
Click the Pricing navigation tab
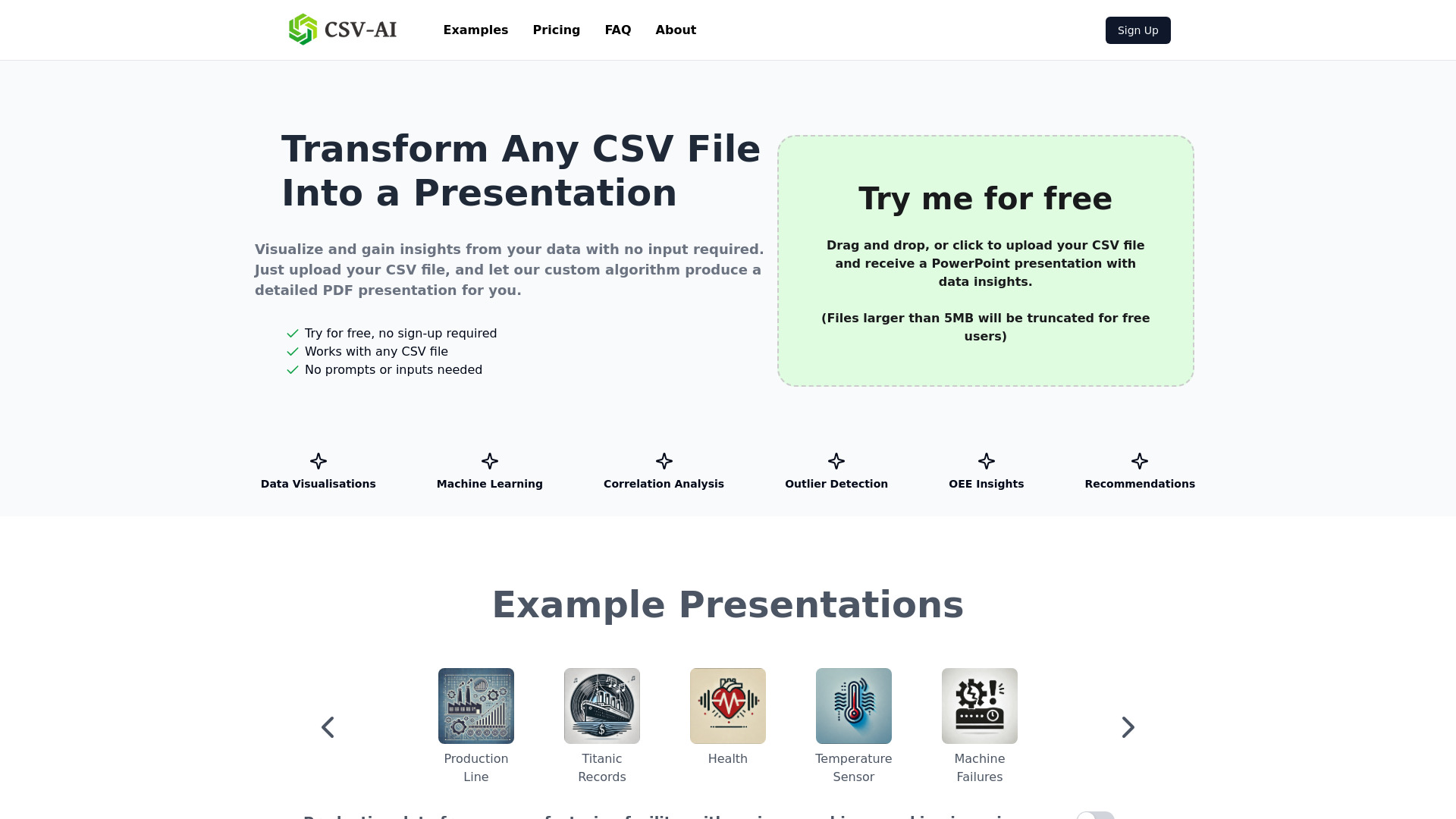point(556,30)
